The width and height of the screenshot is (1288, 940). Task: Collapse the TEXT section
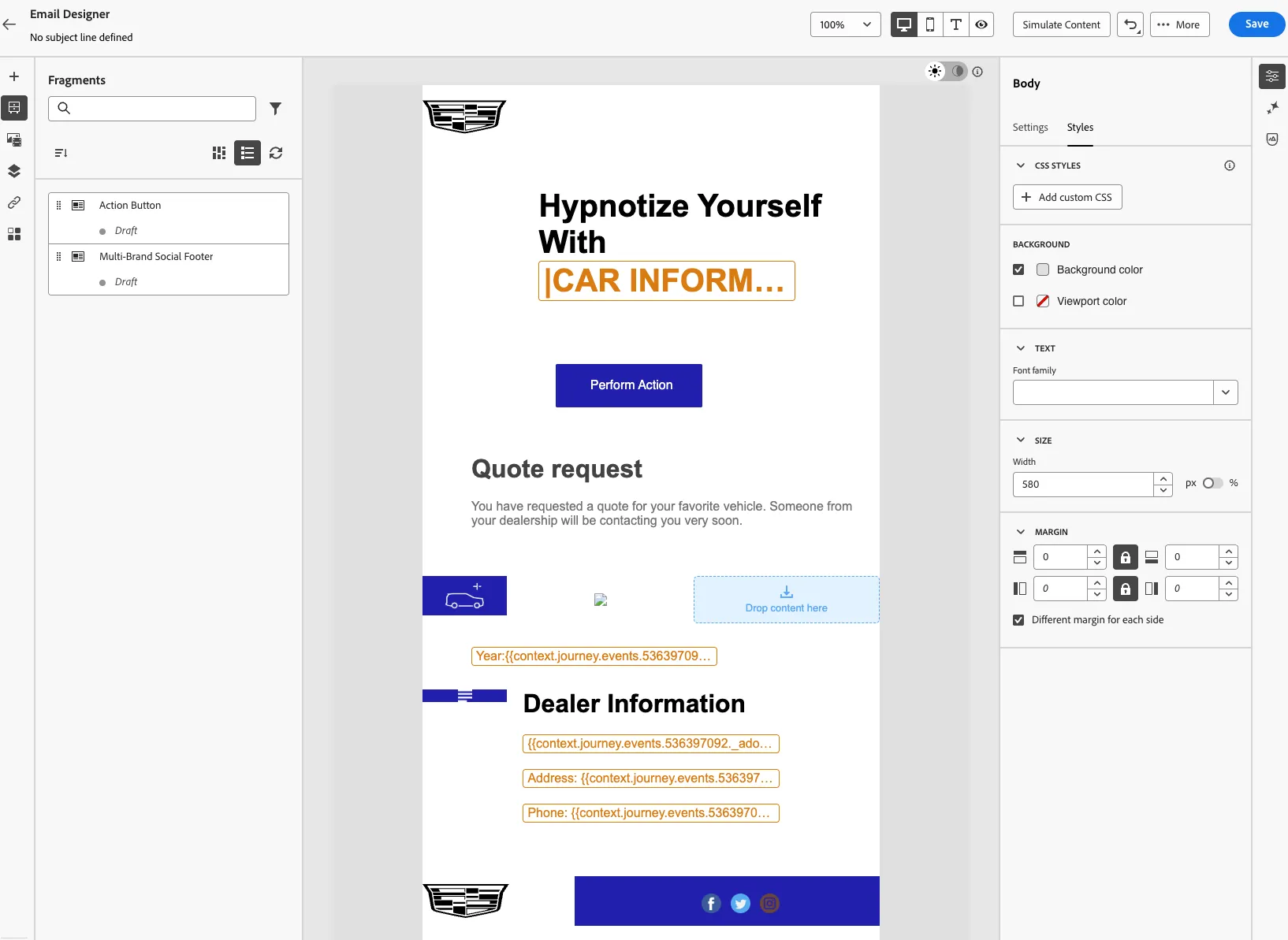point(1021,348)
